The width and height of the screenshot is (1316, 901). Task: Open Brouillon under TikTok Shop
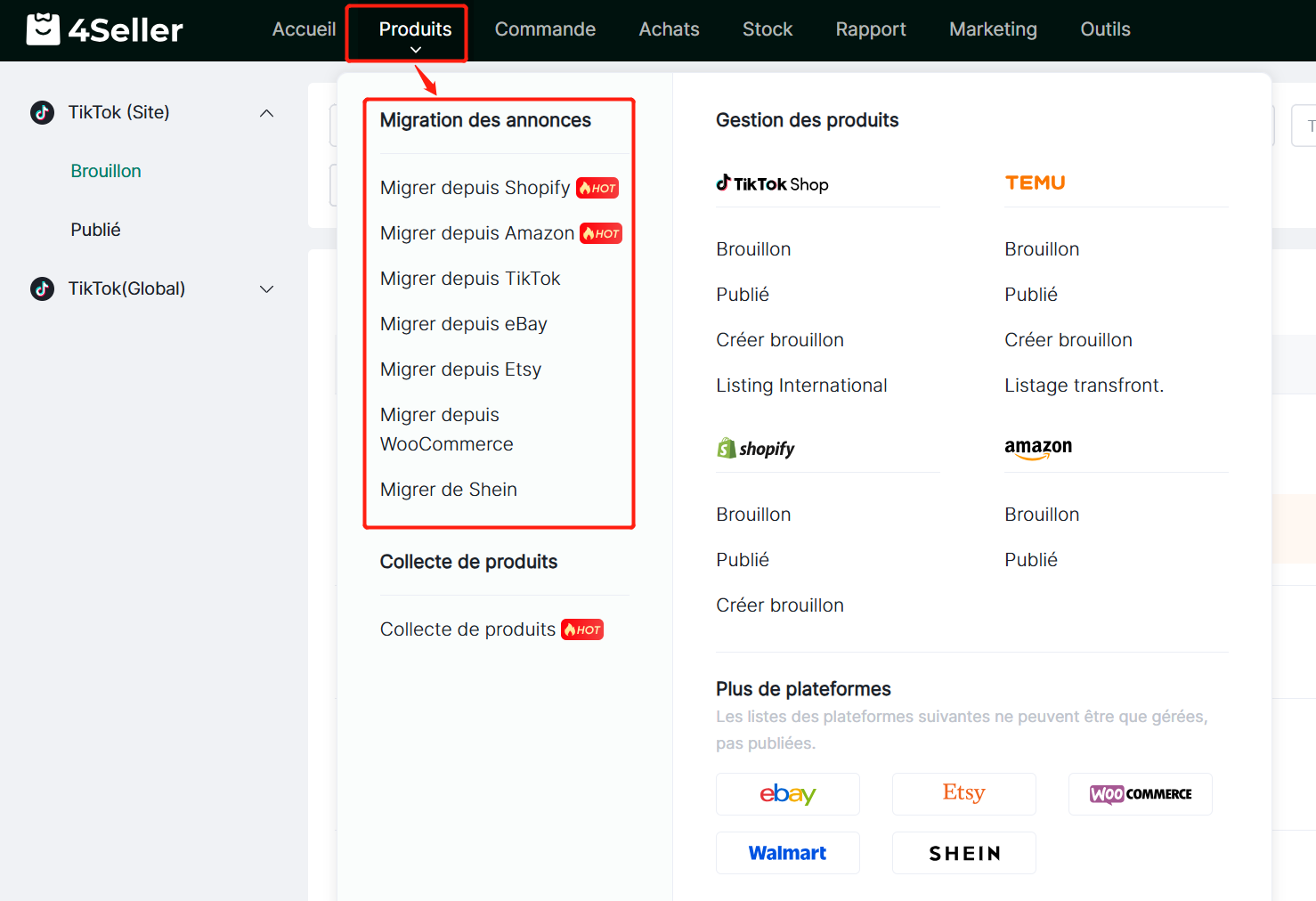[753, 249]
